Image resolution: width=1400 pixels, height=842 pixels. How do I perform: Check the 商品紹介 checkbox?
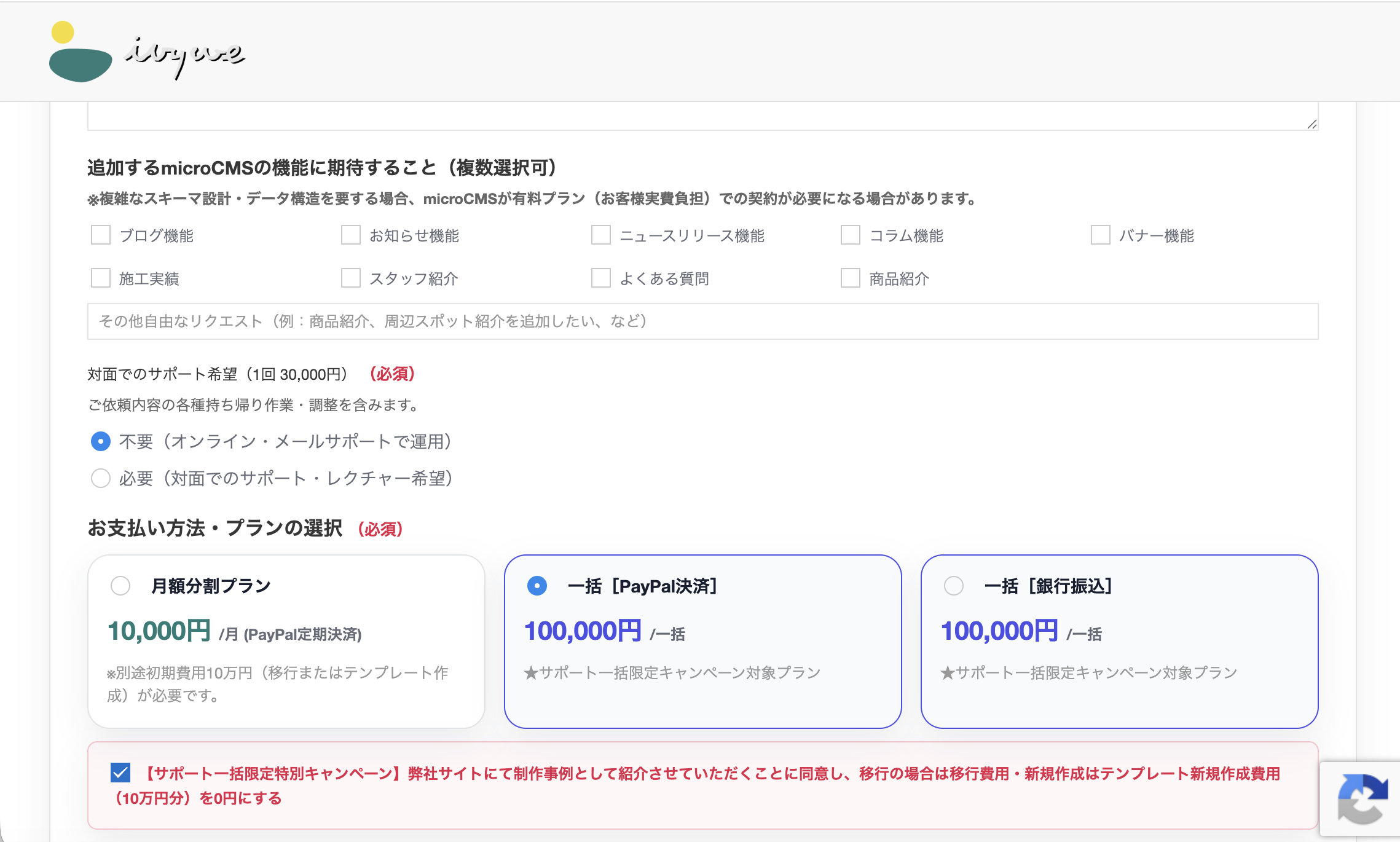[x=851, y=278]
